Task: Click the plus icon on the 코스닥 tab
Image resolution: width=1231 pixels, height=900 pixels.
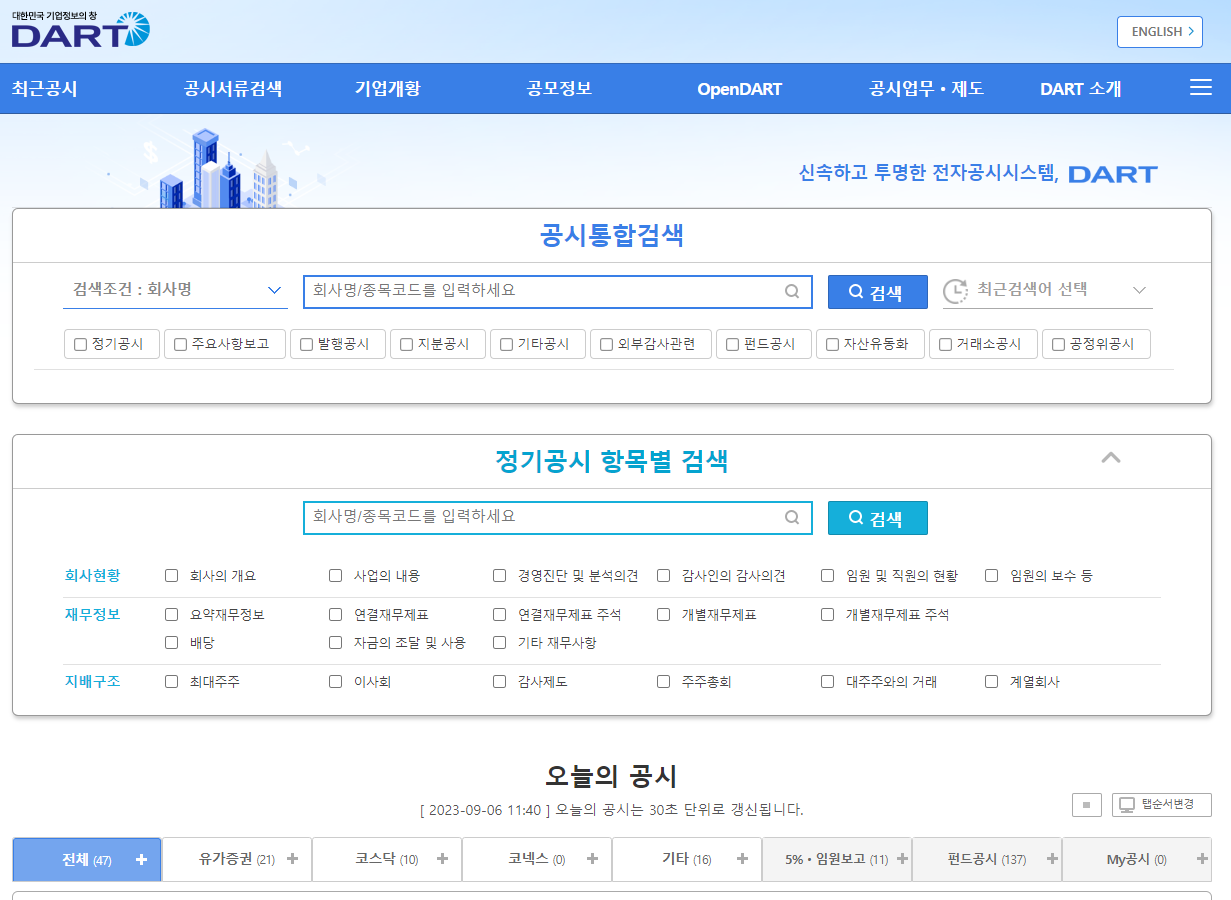Action: (x=441, y=858)
